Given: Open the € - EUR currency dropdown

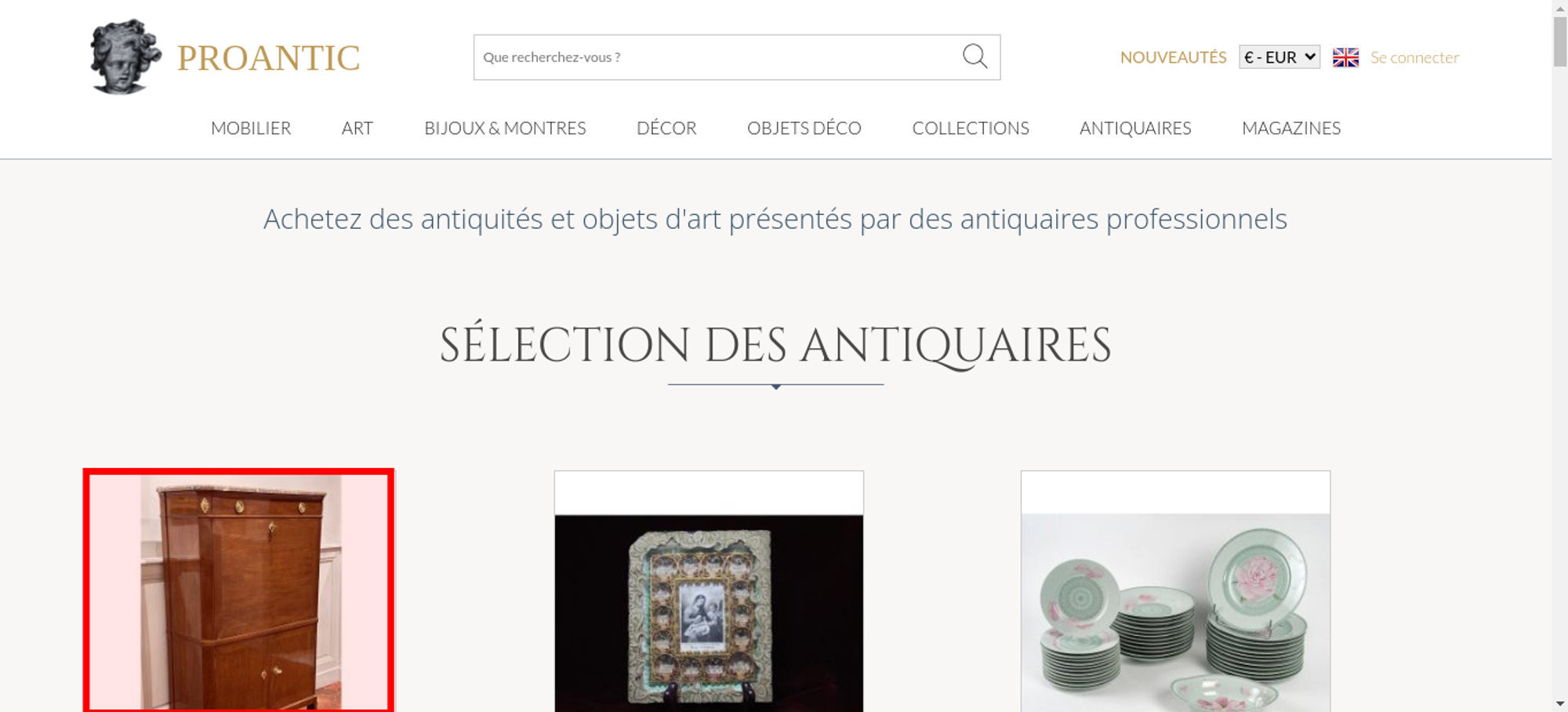Looking at the screenshot, I should tap(1279, 57).
